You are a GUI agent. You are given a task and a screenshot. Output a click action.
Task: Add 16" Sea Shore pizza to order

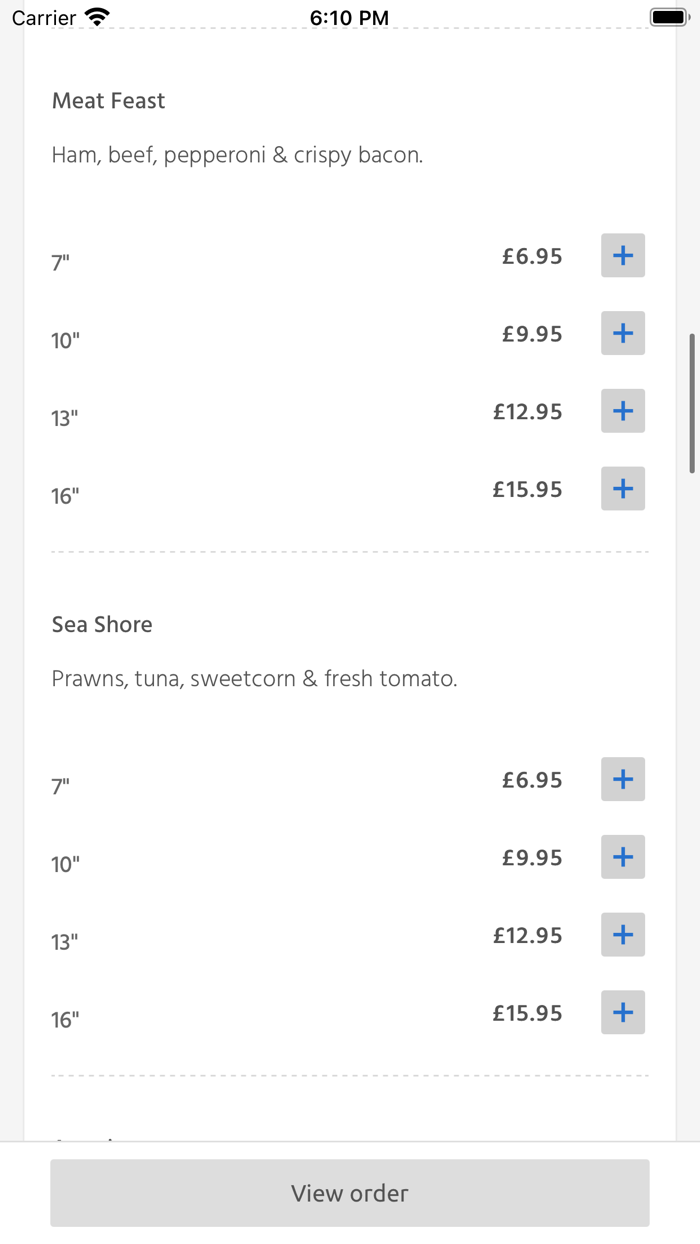click(x=622, y=1013)
